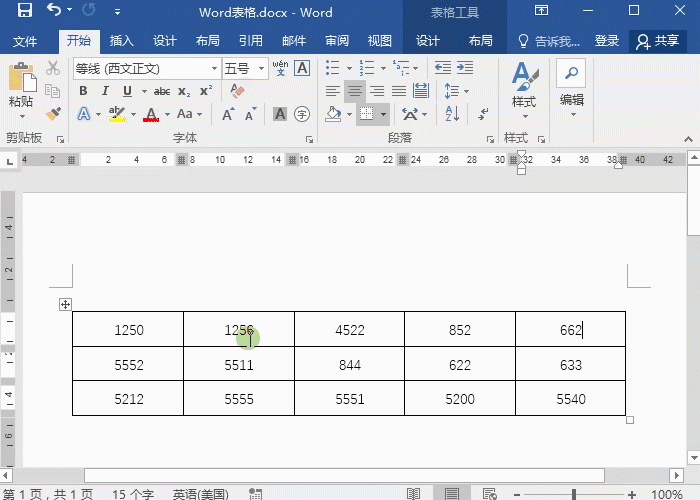Click 登录 (Sign in)
The image size is (700, 500).
[x=607, y=41]
